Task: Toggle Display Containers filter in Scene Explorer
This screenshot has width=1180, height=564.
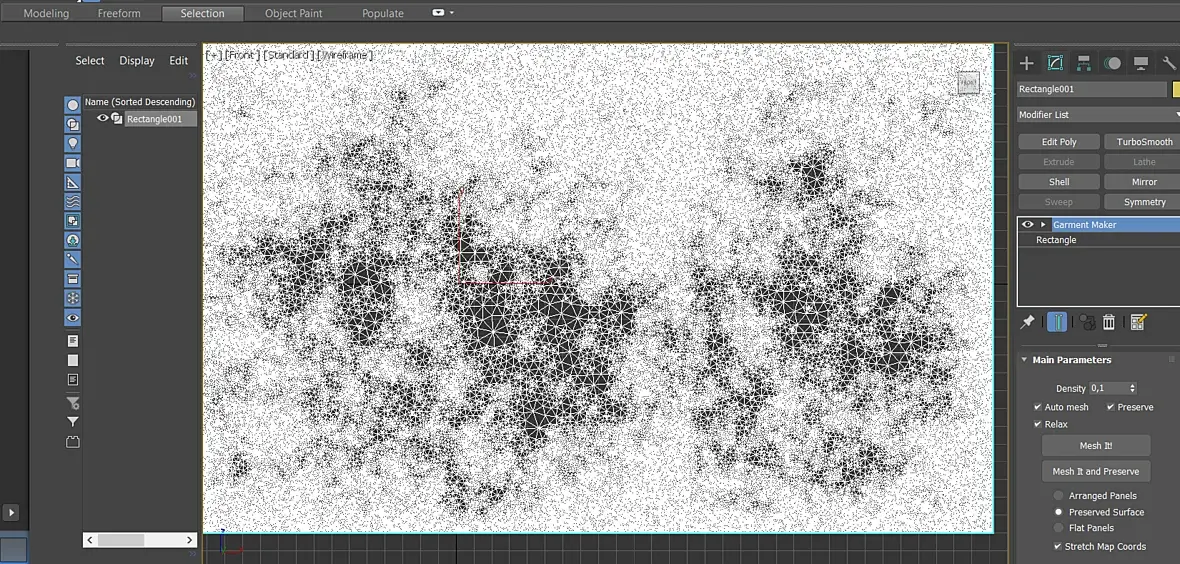Action: coord(73,279)
